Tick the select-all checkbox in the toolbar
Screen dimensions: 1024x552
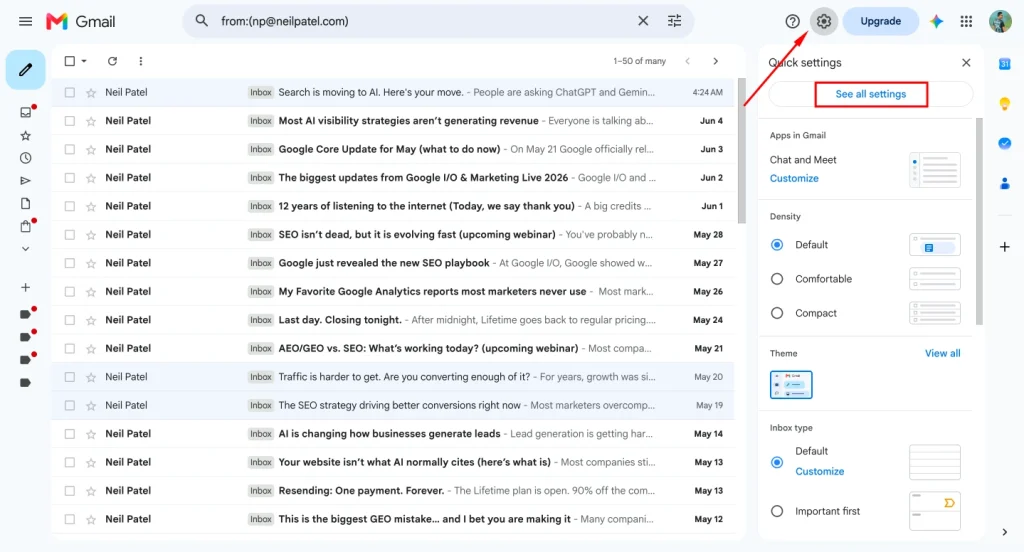[69, 61]
